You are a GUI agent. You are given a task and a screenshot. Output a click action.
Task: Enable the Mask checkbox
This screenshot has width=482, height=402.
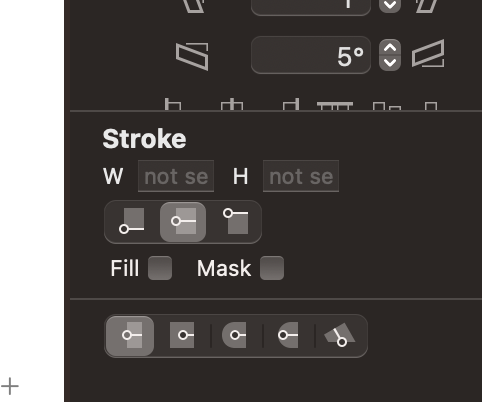click(x=272, y=268)
